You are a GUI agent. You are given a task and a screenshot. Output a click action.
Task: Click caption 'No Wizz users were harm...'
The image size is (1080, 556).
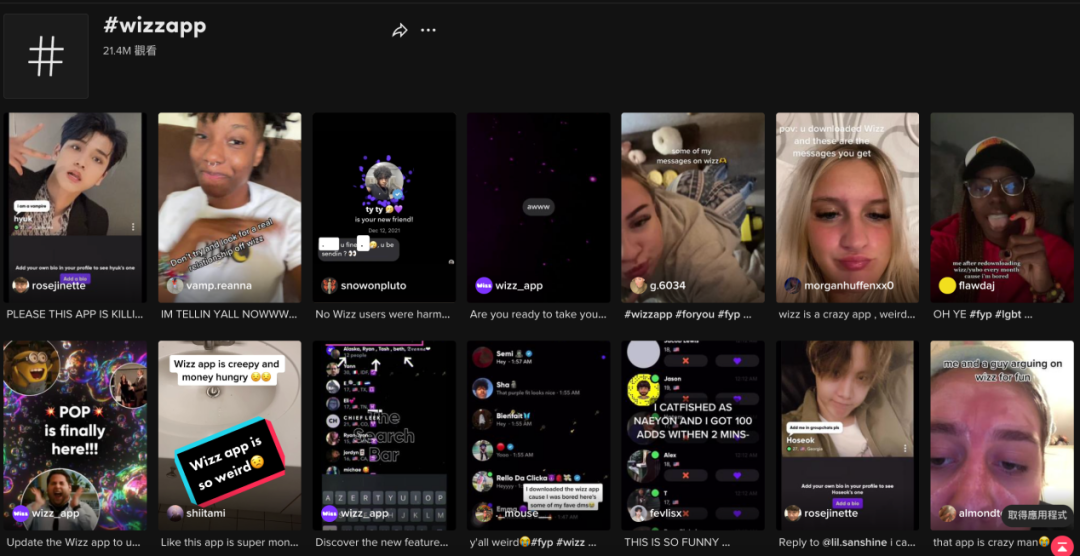(x=383, y=314)
